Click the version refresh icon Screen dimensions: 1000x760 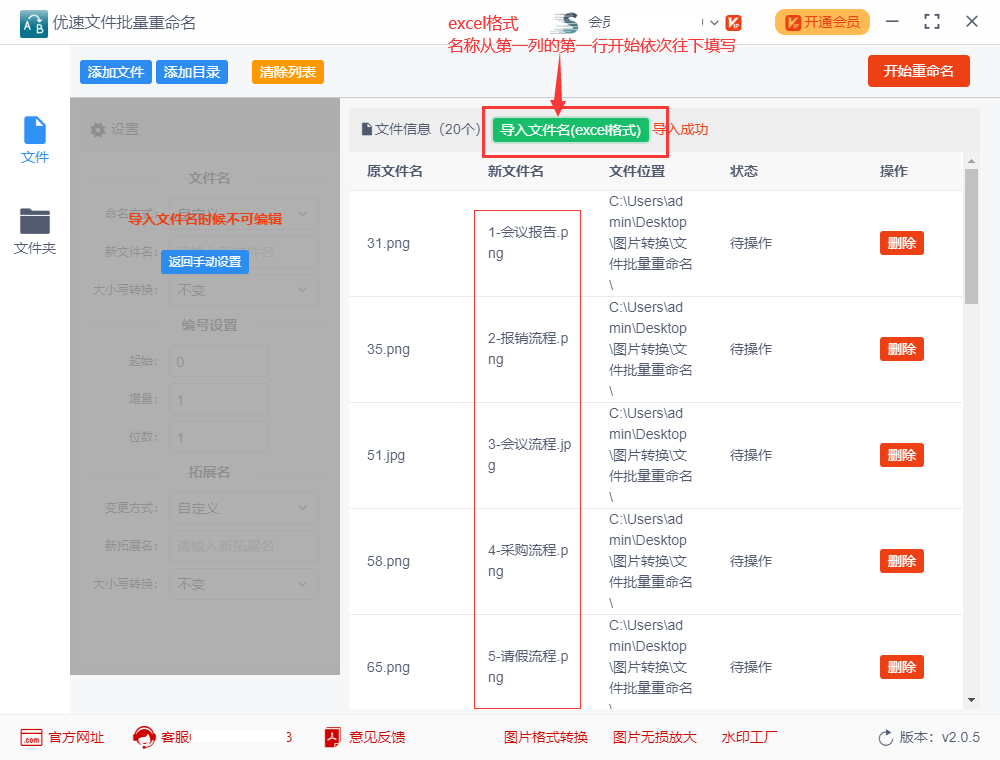click(886, 738)
